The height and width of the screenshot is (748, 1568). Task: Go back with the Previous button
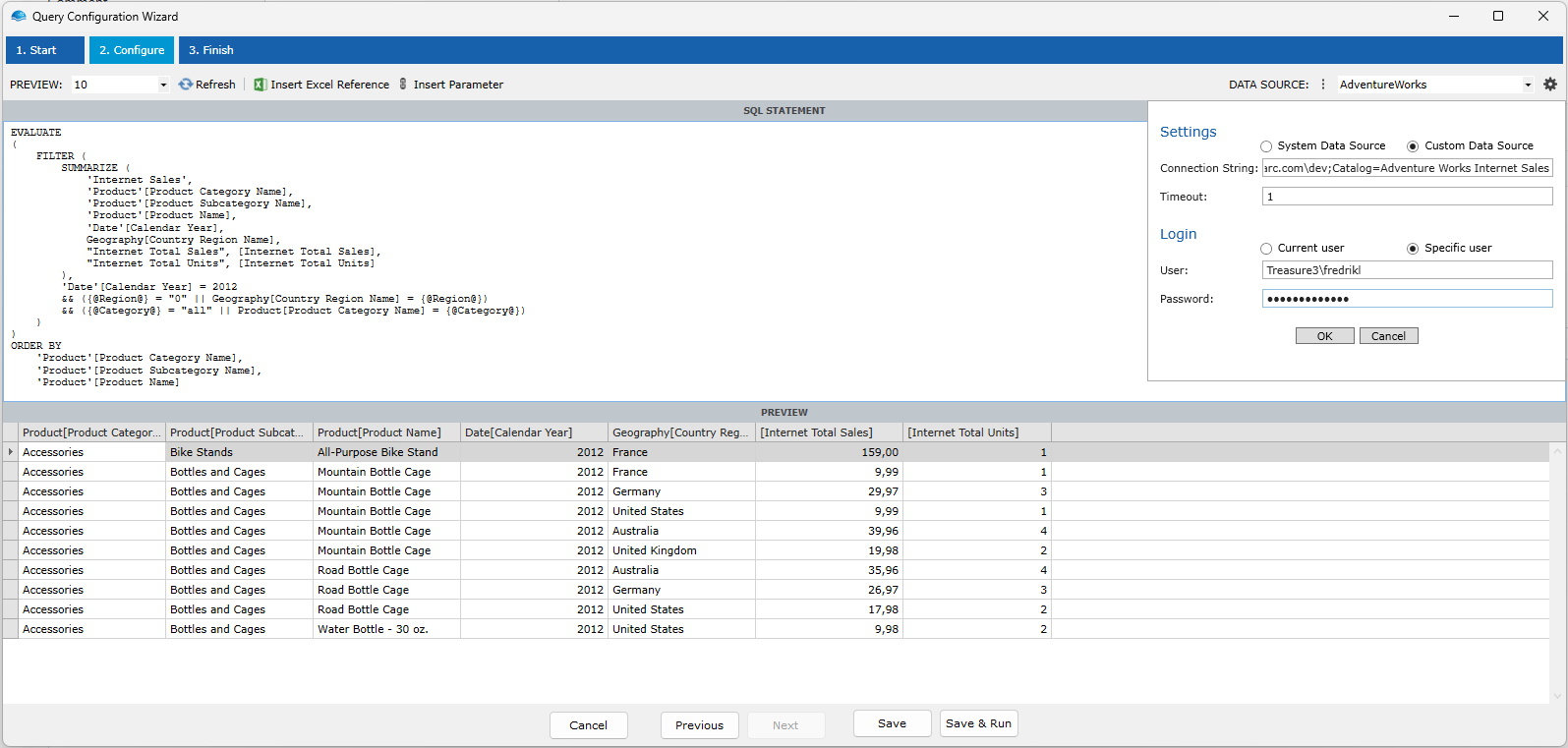tap(699, 725)
